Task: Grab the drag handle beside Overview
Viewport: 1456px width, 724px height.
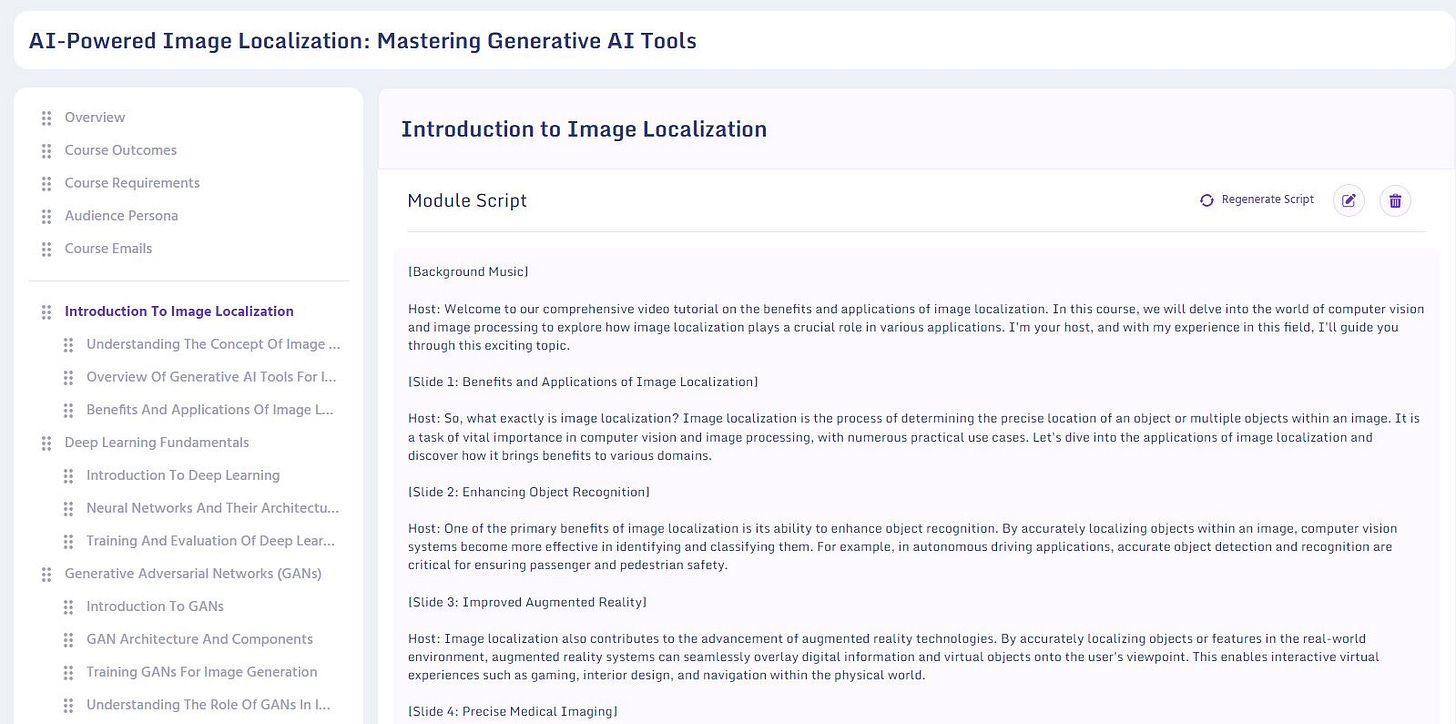Action: click(x=46, y=118)
